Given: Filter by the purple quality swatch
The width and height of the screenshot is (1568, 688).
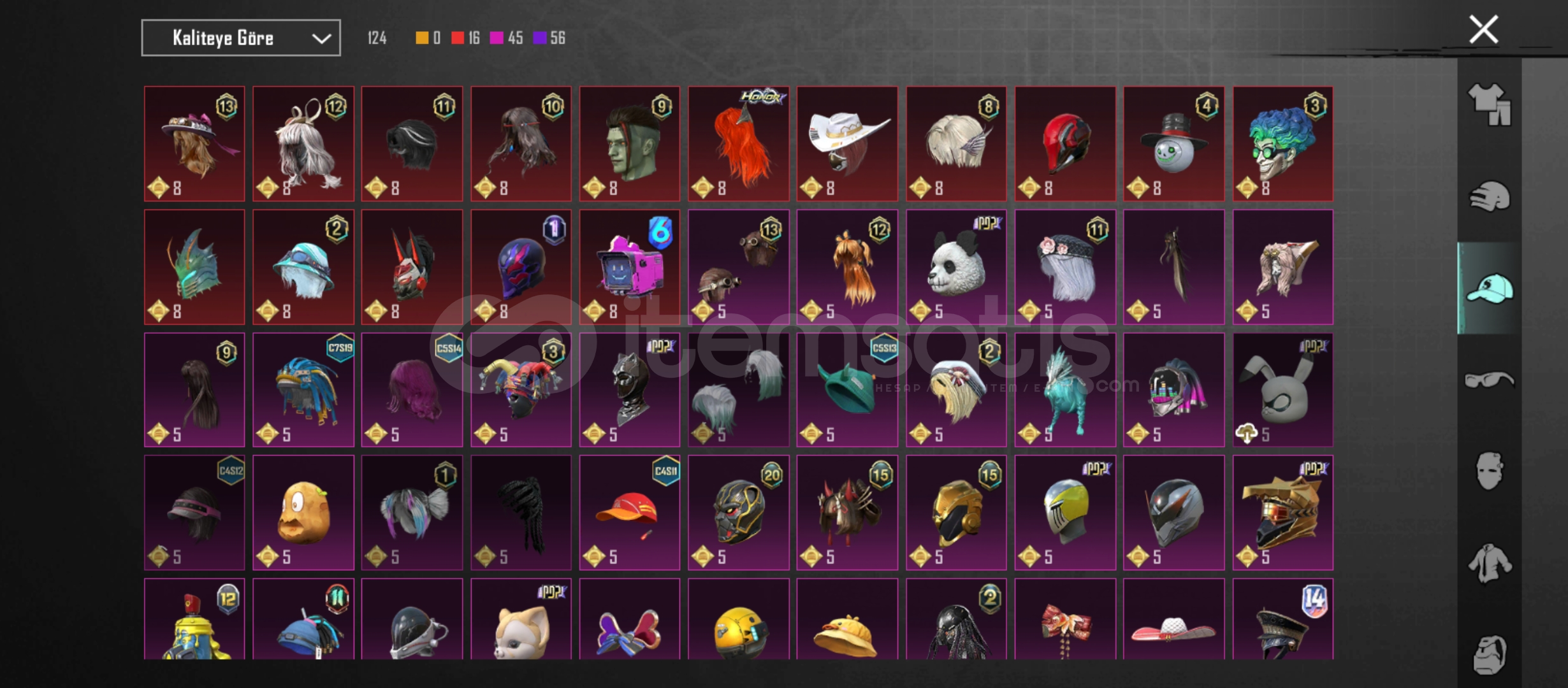Looking at the screenshot, I should (540, 38).
